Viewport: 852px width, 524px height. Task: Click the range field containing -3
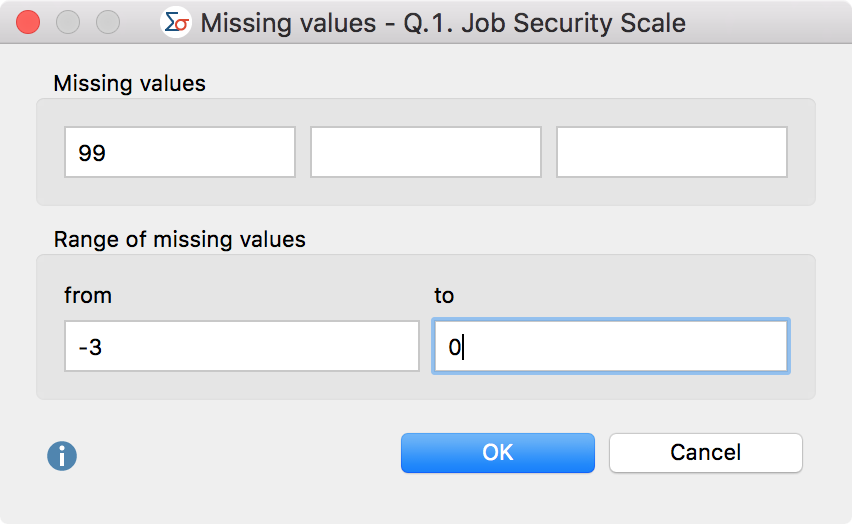coord(242,346)
